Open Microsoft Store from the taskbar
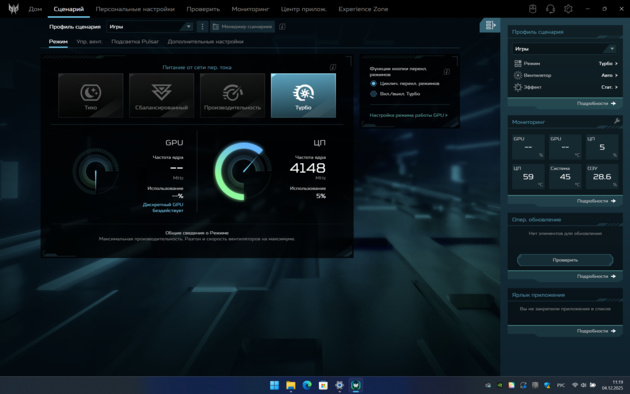The image size is (630, 394). (x=323, y=385)
